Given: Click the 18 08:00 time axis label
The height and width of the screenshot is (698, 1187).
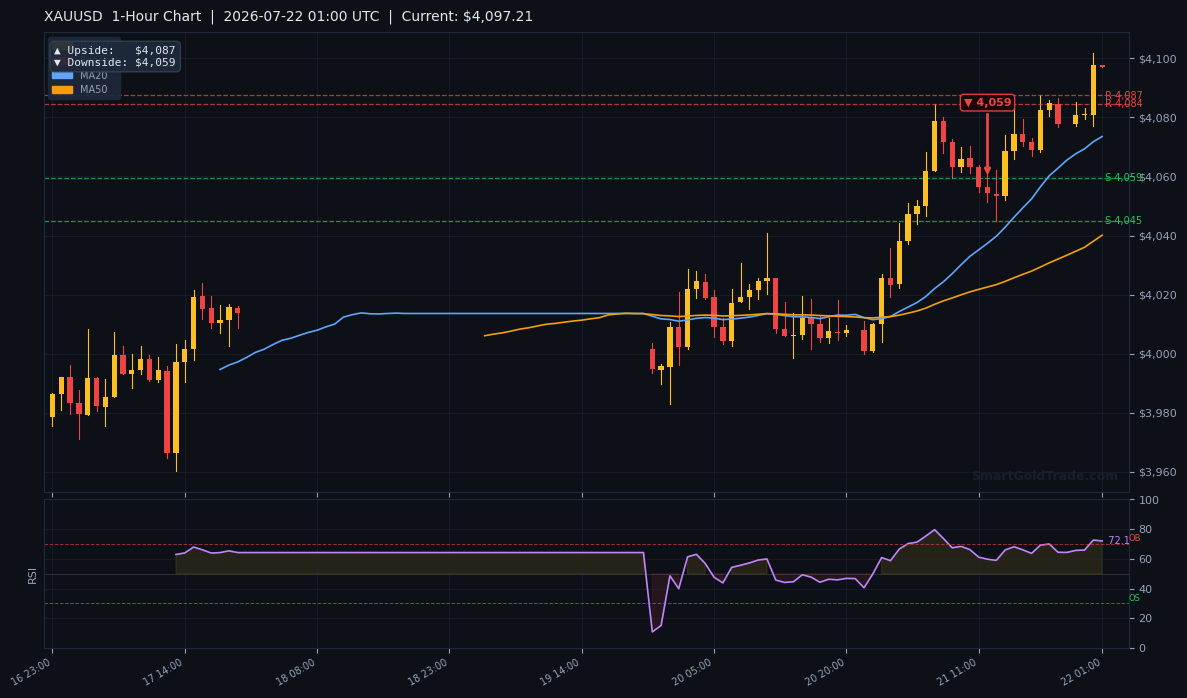Looking at the screenshot, I should [297, 672].
